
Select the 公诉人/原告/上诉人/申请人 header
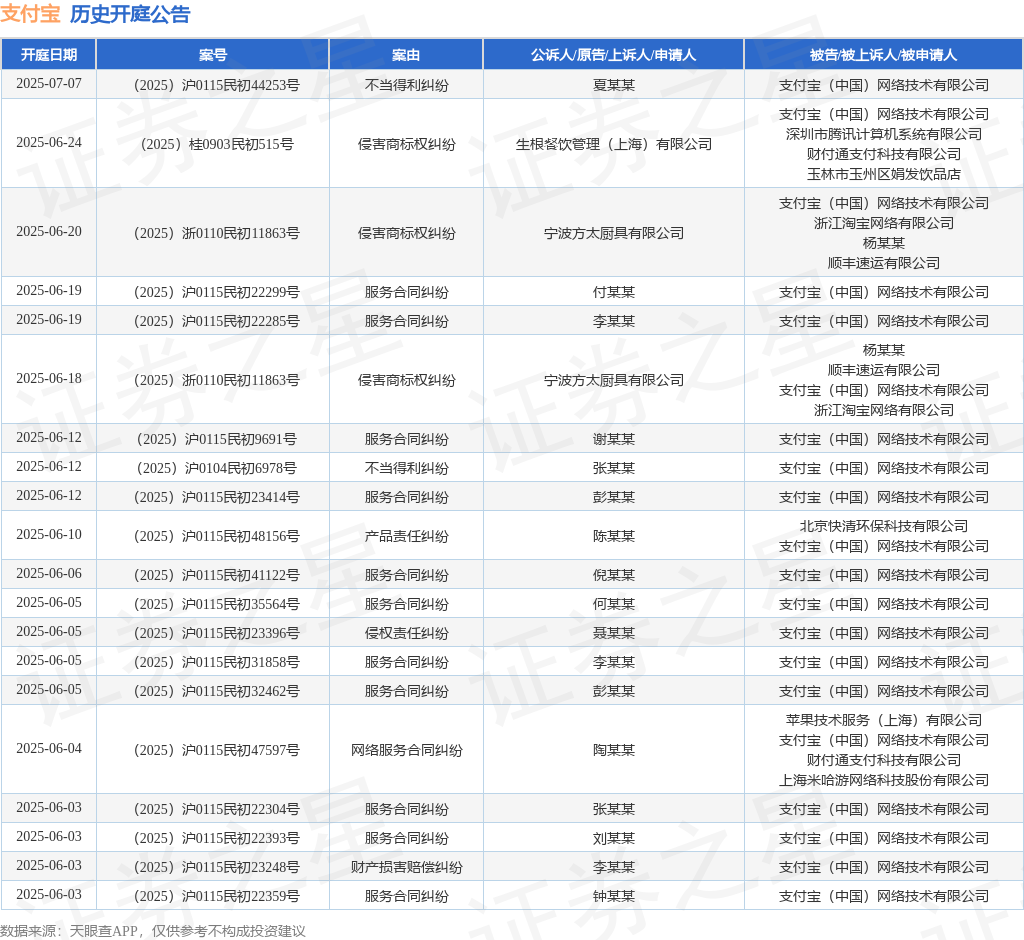613,55
